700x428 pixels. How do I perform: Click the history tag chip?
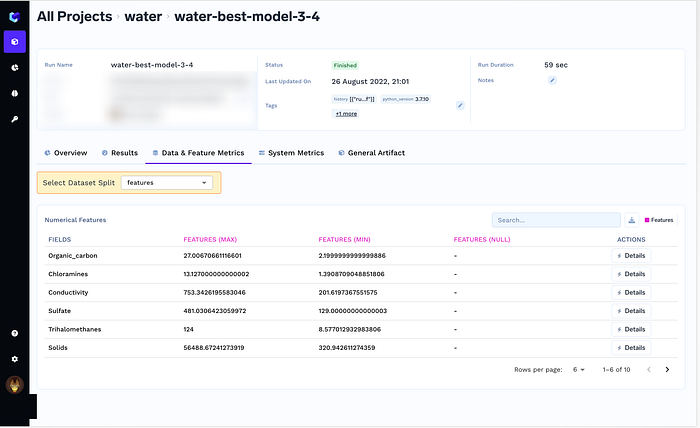point(354,99)
